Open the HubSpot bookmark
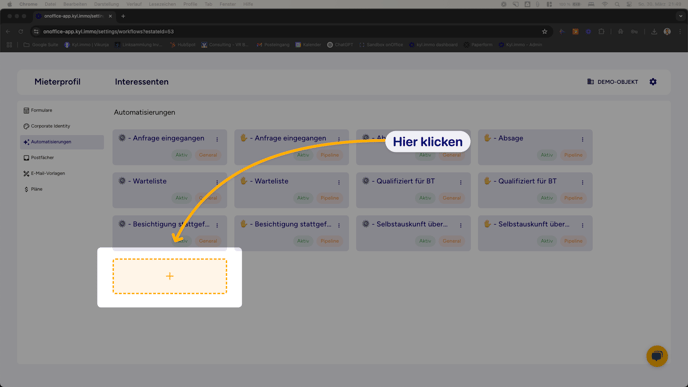This screenshot has width=688, height=387. tap(183, 45)
